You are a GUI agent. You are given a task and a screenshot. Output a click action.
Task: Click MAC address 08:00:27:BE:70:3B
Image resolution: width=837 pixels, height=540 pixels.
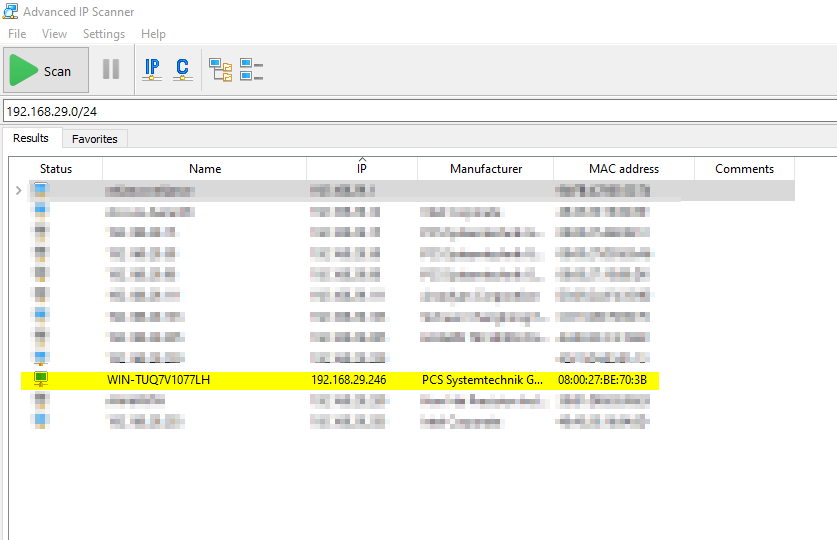click(602, 380)
